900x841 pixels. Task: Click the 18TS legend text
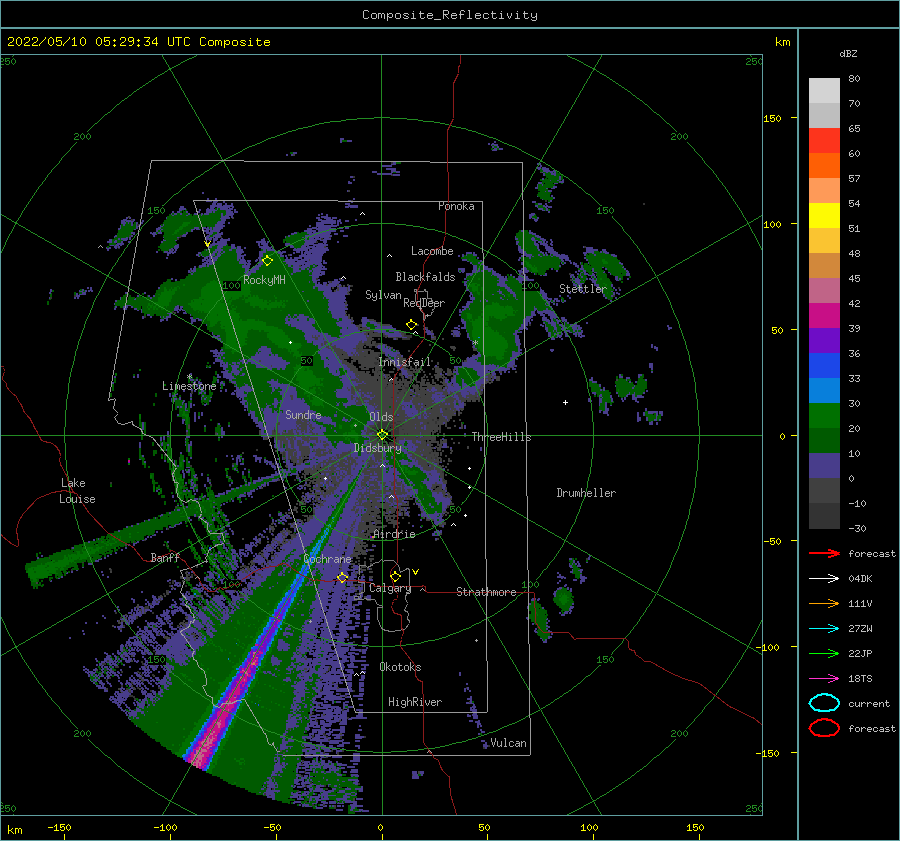click(x=860, y=679)
